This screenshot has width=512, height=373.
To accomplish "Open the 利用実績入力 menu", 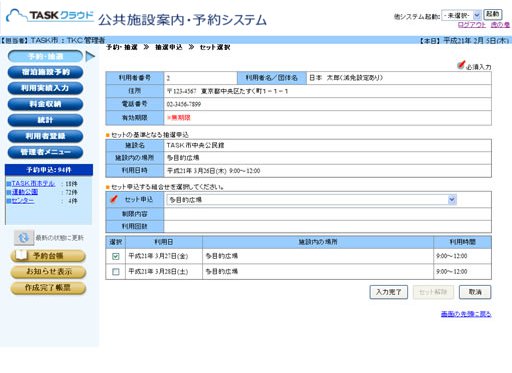I will [45, 88].
